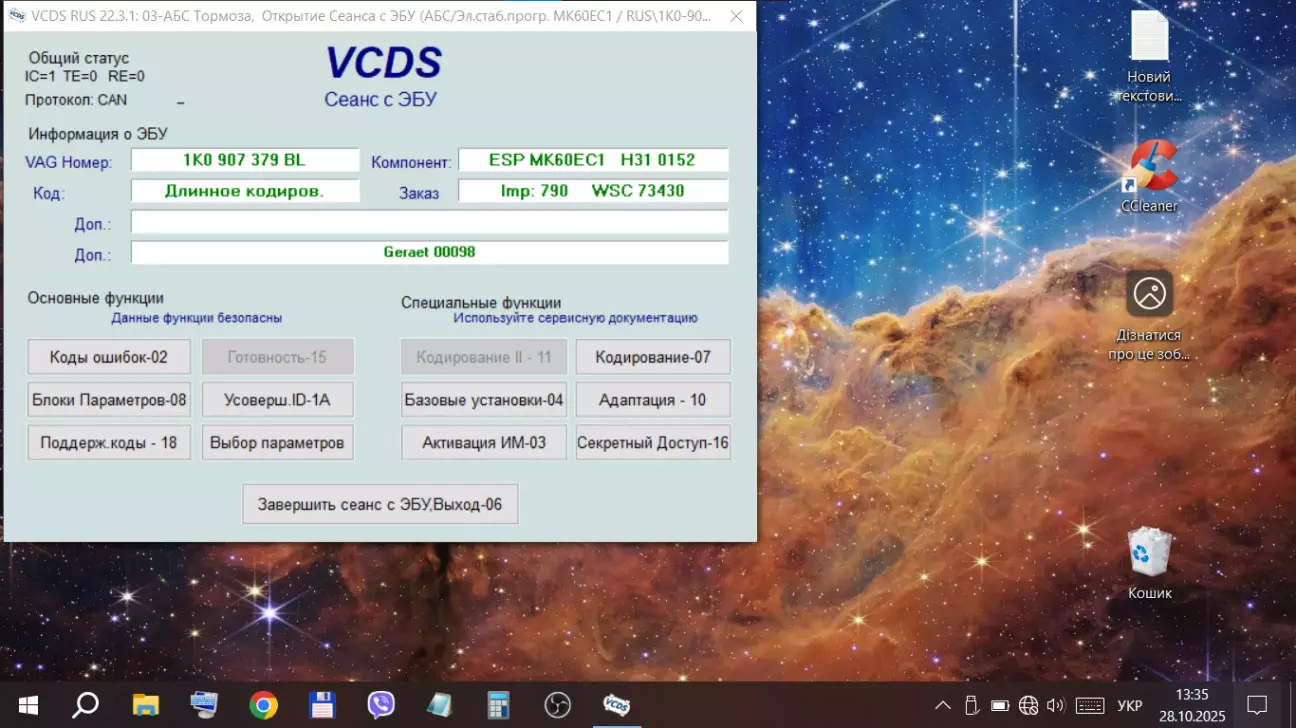Click the VCDS icon in the taskbar
Viewport: 1296px width, 728px height.
coord(616,705)
